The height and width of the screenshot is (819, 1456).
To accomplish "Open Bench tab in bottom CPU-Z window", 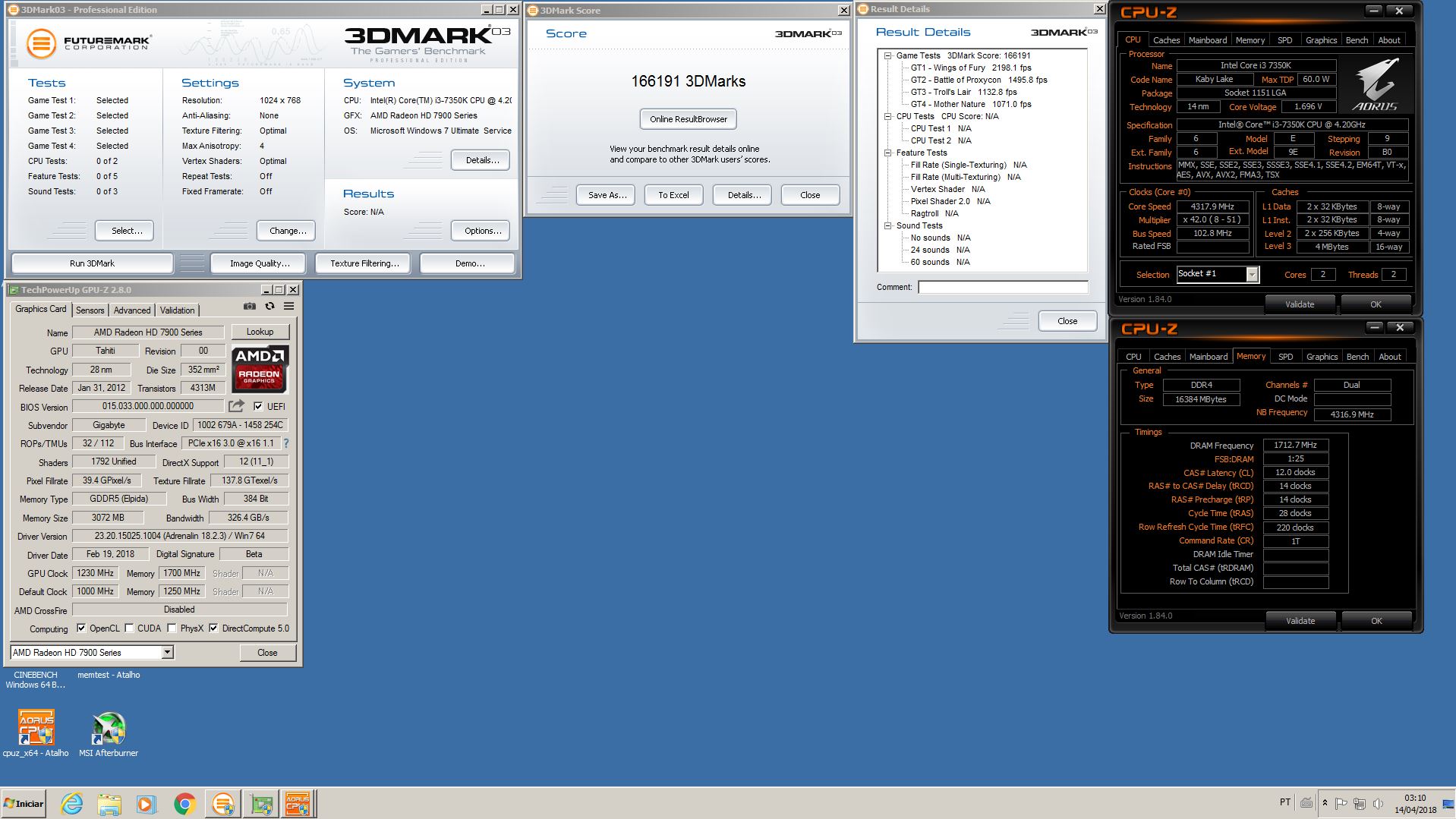I will point(1357,357).
